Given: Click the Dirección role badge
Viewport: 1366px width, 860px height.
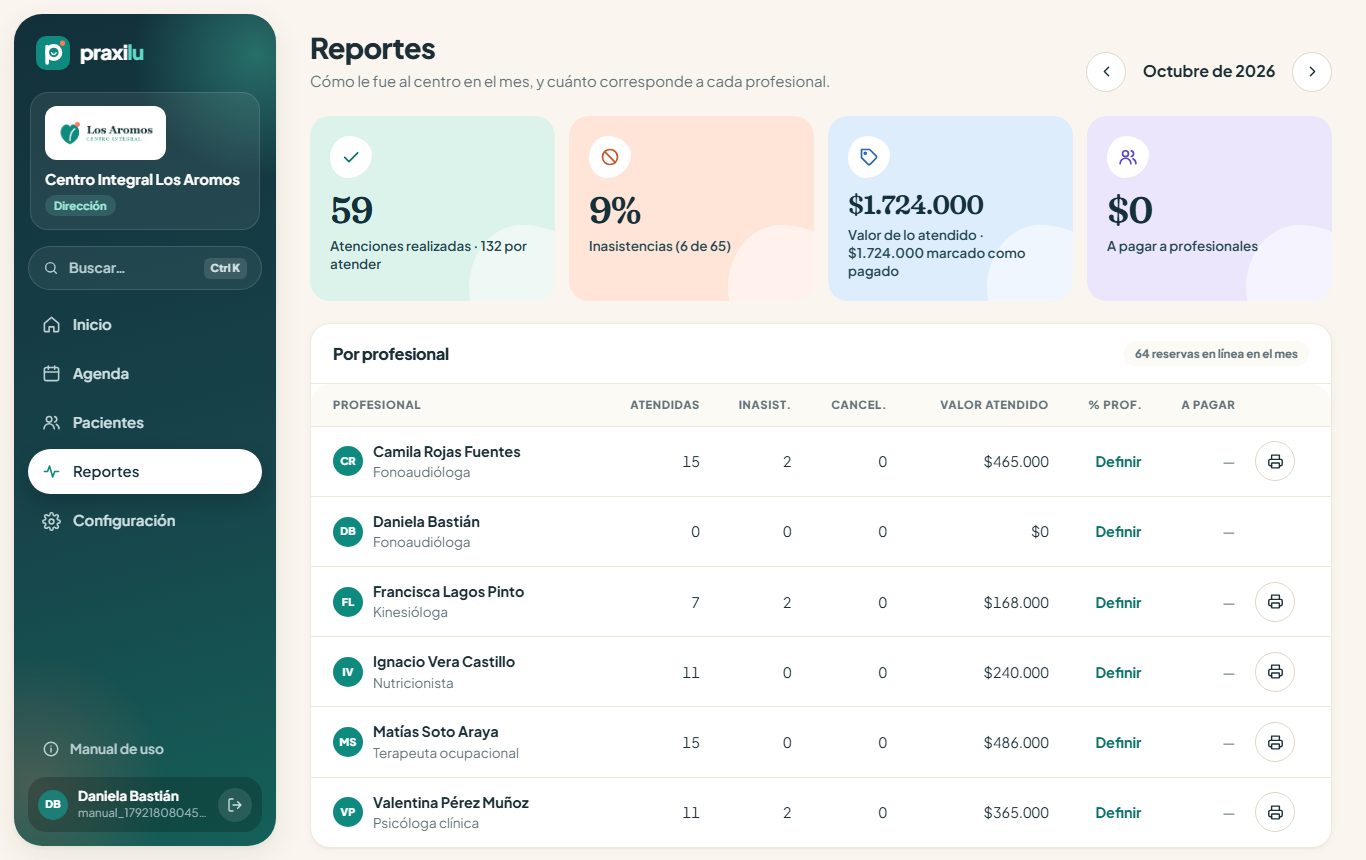Looking at the screenshot, I should (80, 206).
